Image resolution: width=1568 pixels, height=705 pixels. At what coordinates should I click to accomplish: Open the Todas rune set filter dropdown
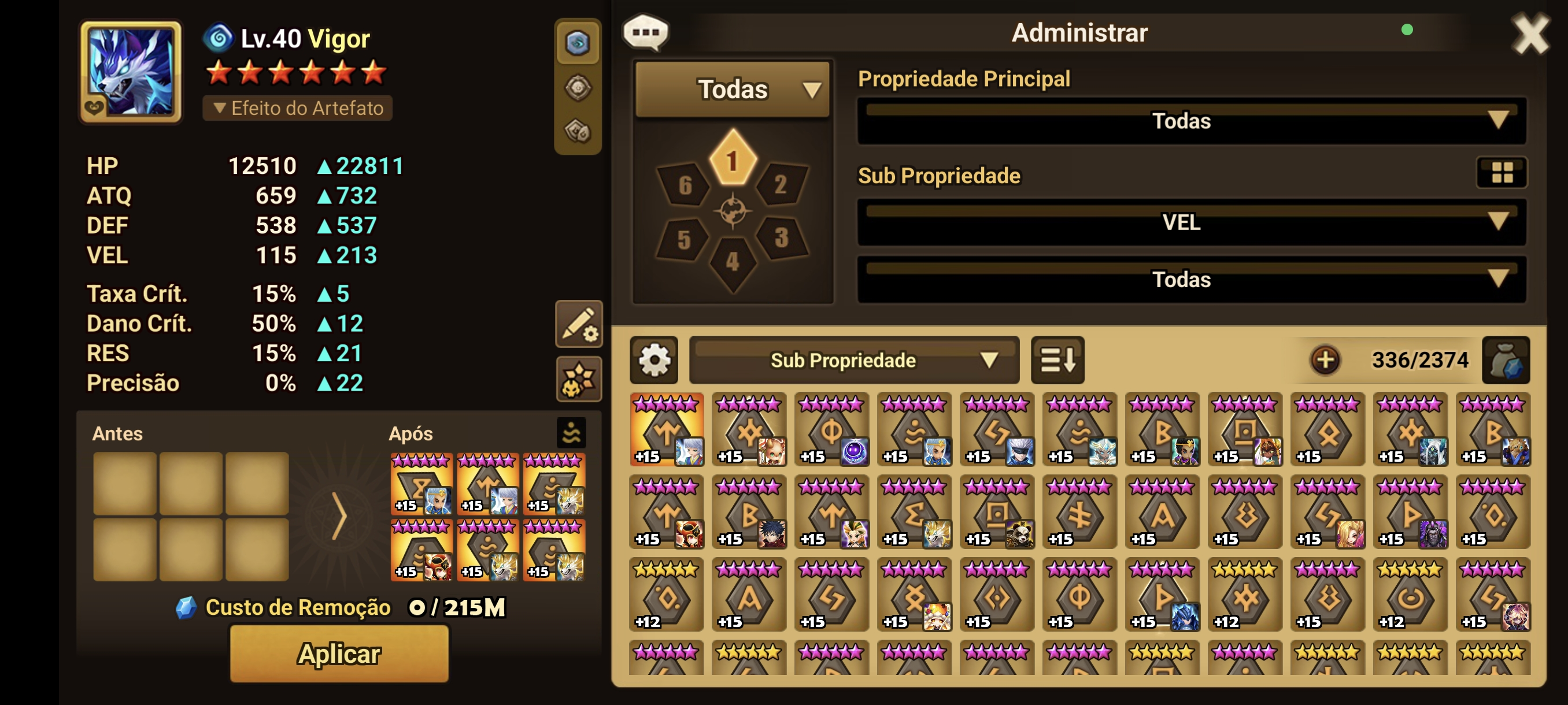(x=733, y=89)
